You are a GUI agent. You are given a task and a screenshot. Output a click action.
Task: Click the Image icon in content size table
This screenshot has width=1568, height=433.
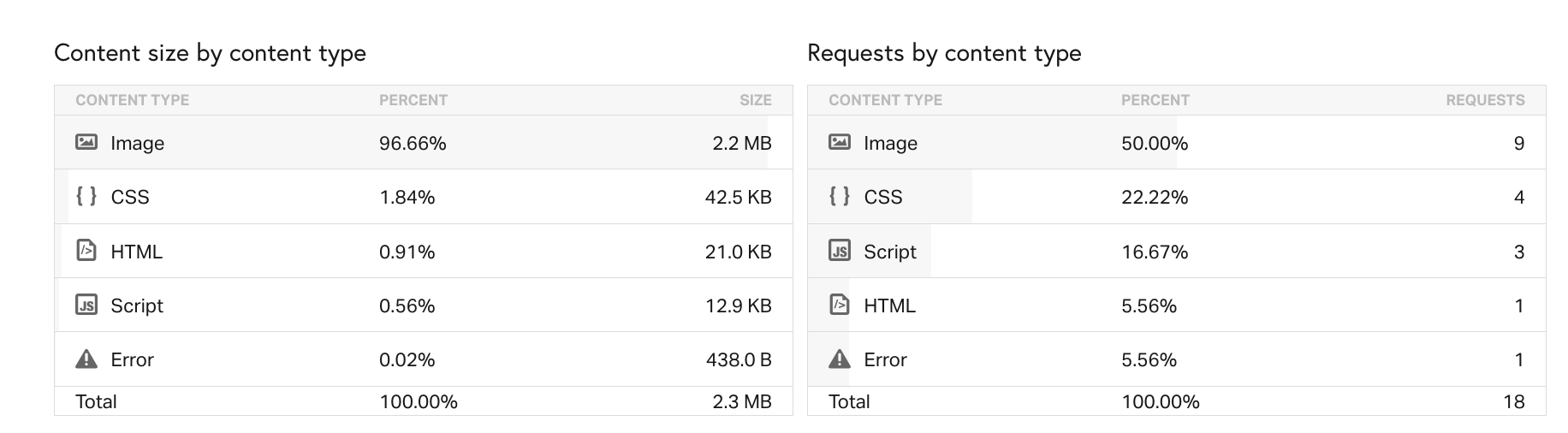[x=86, y=142]
